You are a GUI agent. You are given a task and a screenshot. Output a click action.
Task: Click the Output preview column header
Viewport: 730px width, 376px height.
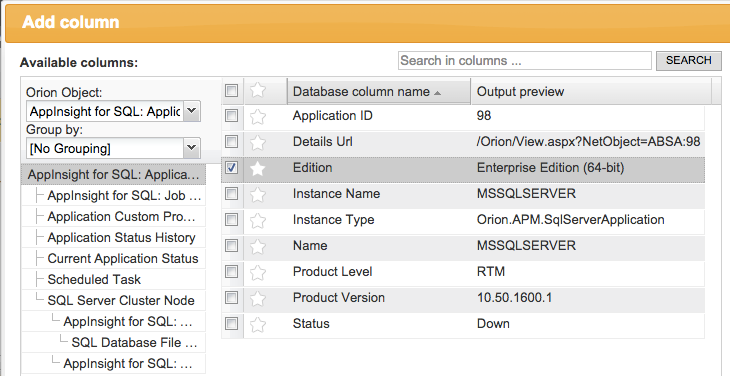pyautogui.click(x=591, y=92)
